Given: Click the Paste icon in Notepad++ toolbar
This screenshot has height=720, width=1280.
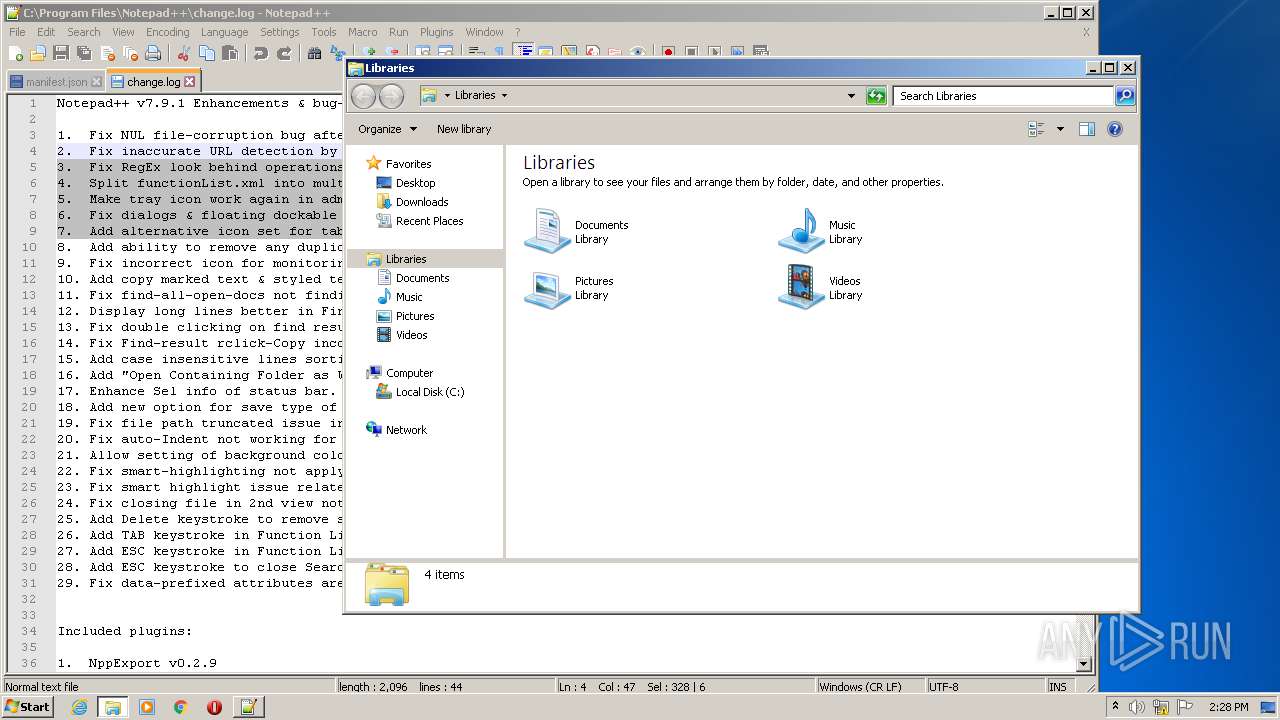Looking at the screenshot, I should click(x=228, y=53).
